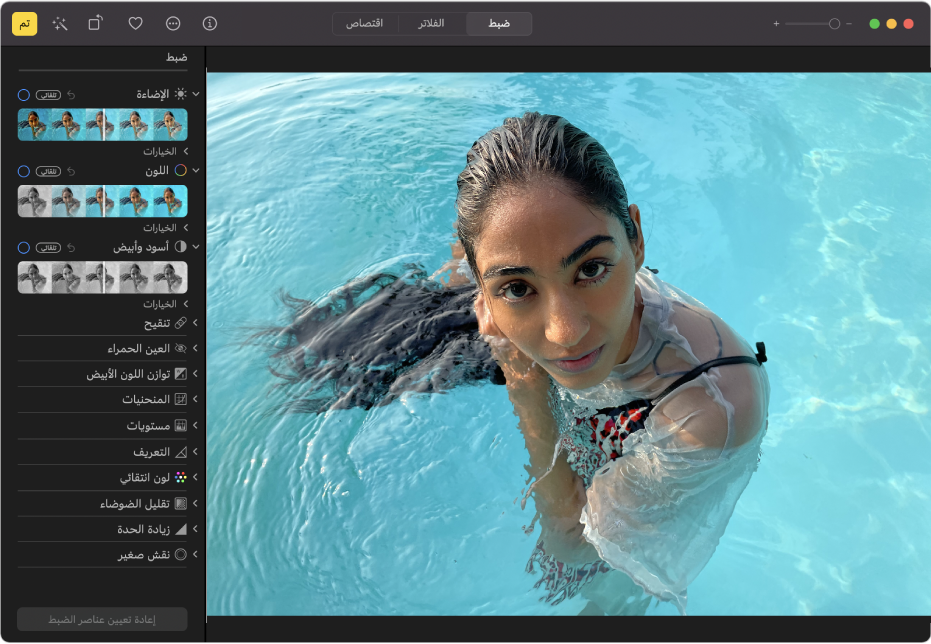Click the red-eye icon (العين الحمراء)
Viewport: 931px width, 644px height.
coord(181,349)
